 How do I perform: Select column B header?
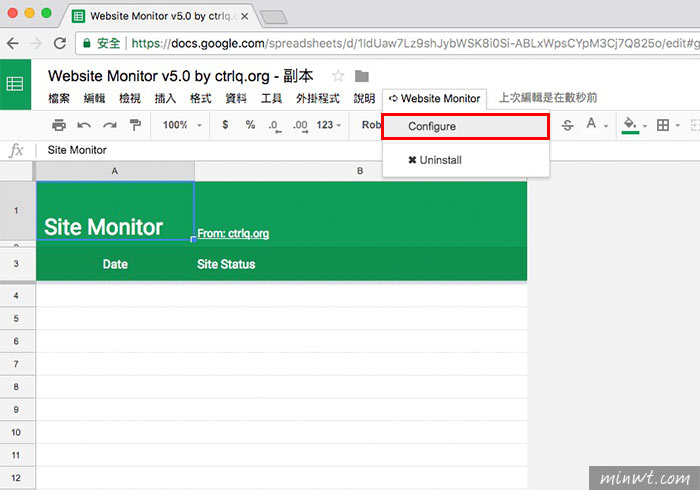360,171
